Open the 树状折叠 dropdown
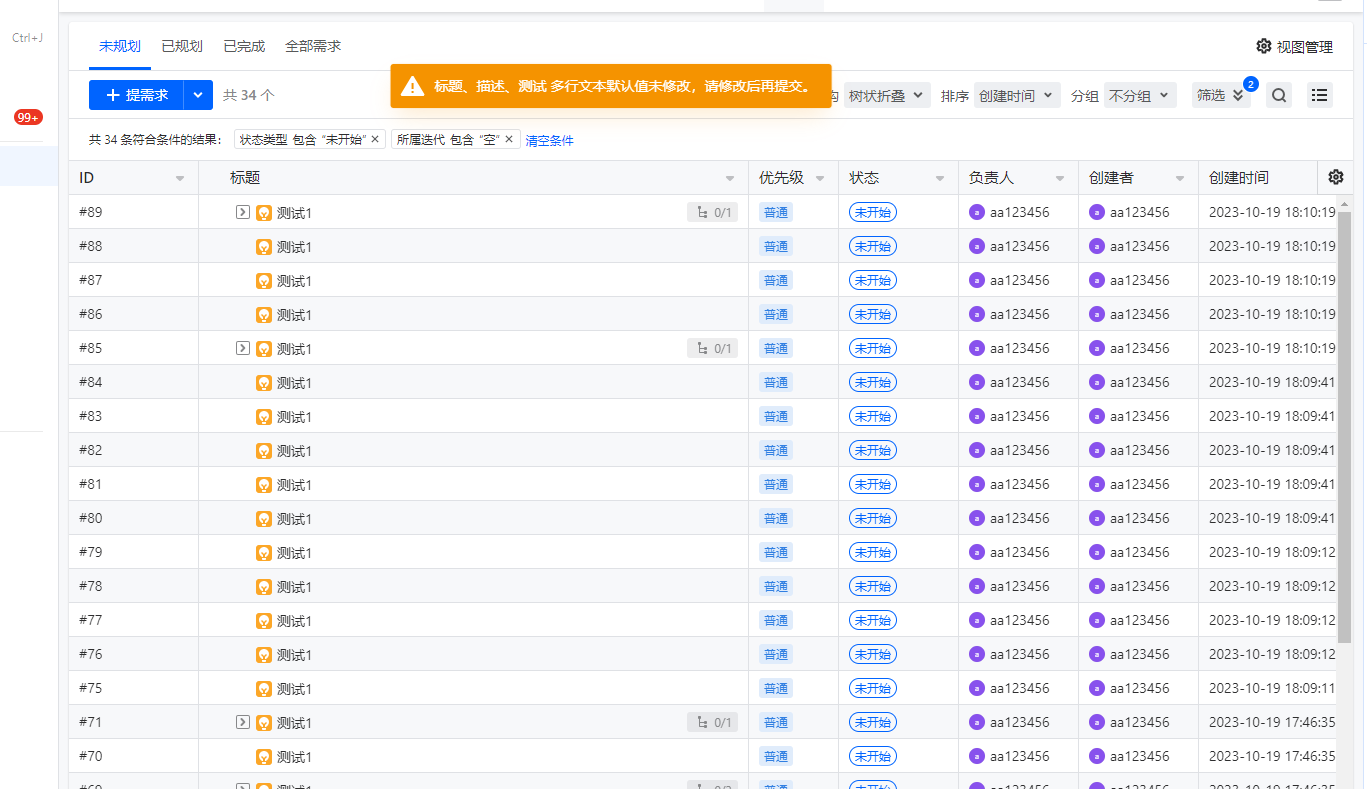Viewport: 1367px width, 789px height. (x=887, y=96)
